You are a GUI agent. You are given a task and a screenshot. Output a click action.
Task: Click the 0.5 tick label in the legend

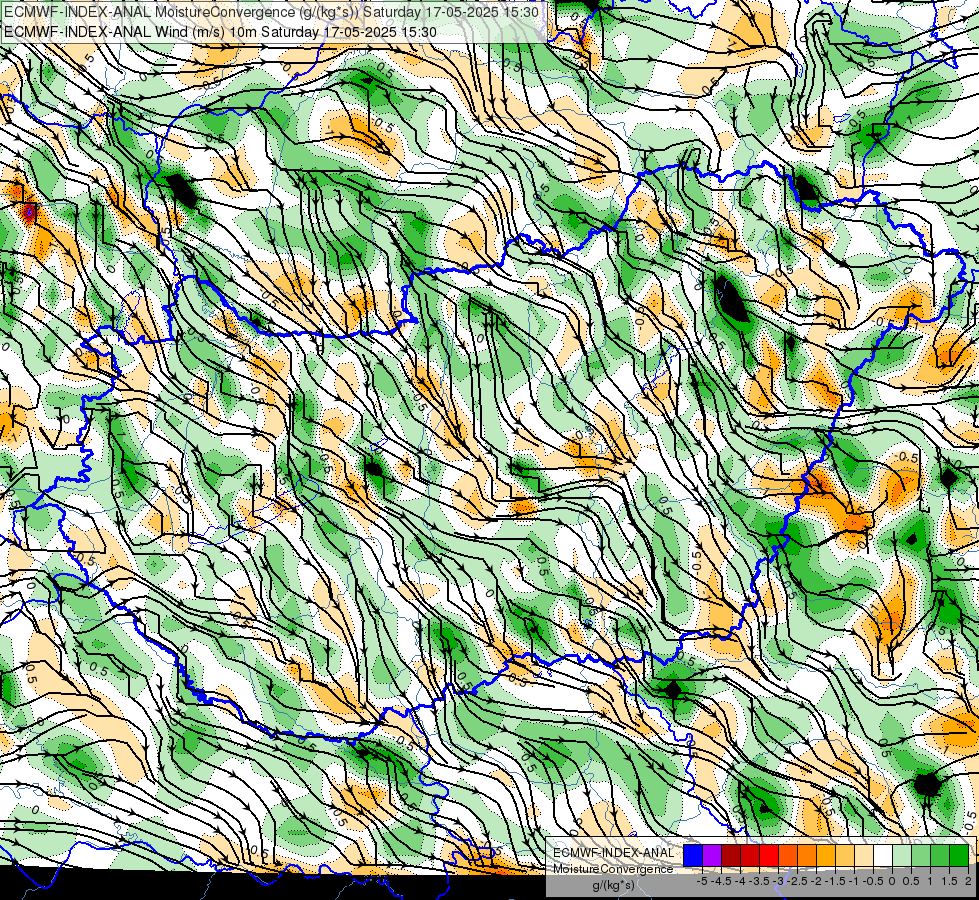point(911,881)
